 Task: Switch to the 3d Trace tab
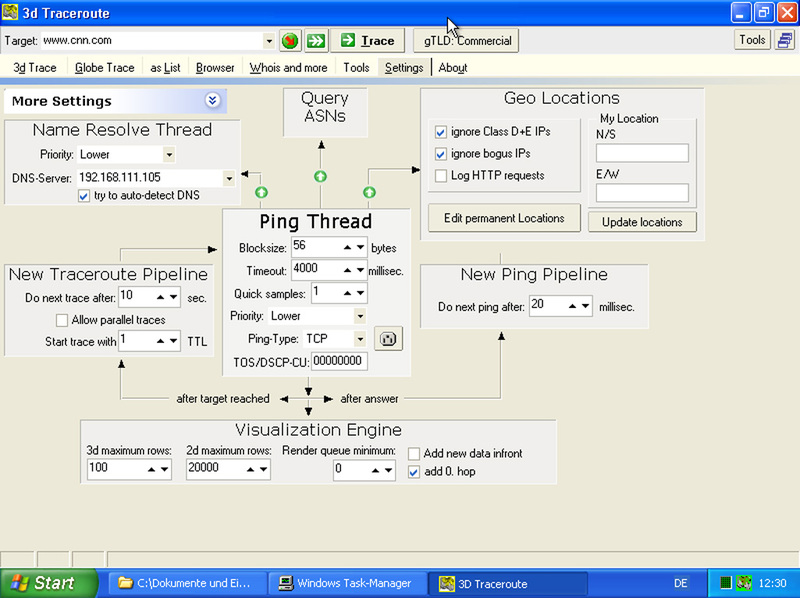point(35,68)
